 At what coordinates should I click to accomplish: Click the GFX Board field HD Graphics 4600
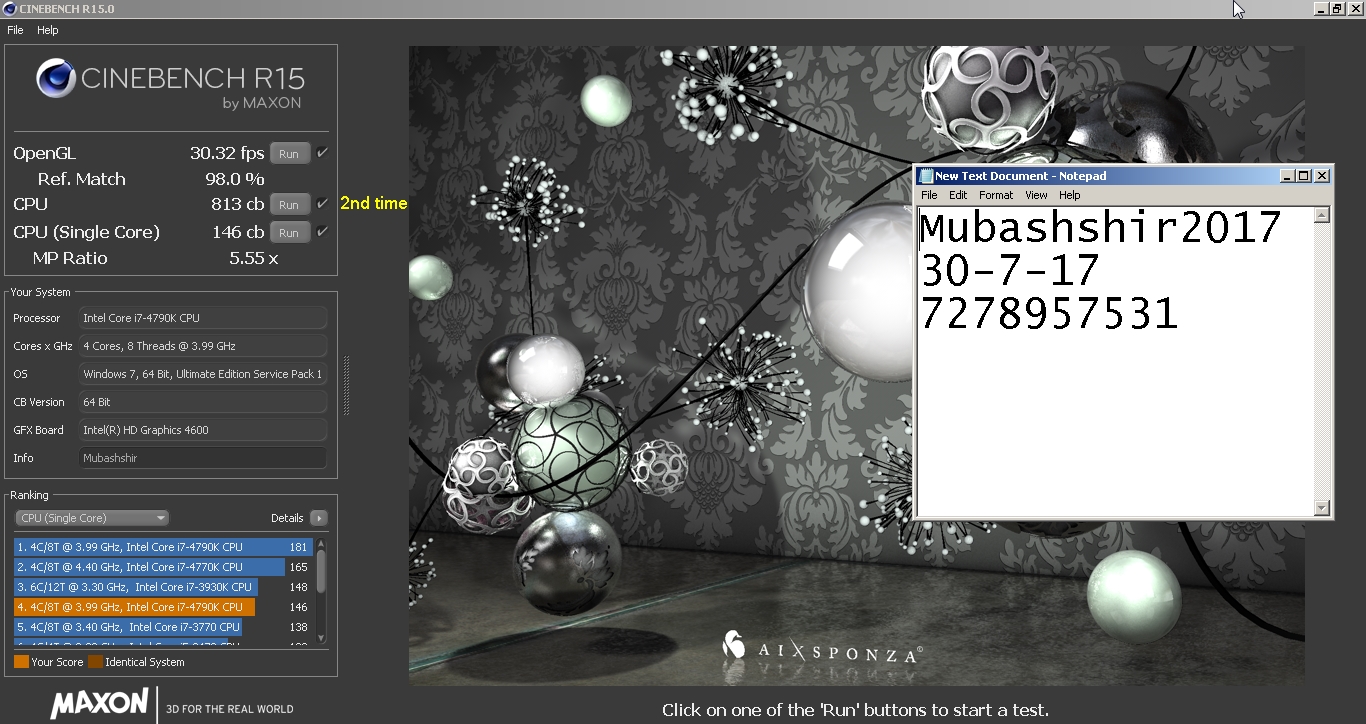point(203,430)
